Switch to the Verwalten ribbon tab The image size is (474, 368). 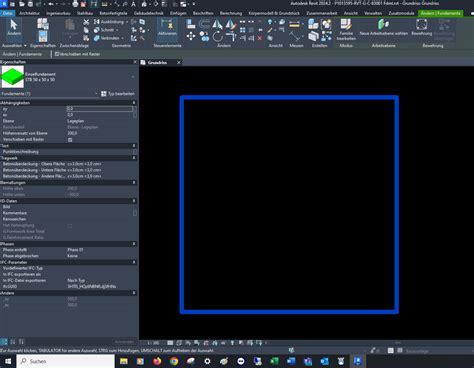(x=373, y=13)
